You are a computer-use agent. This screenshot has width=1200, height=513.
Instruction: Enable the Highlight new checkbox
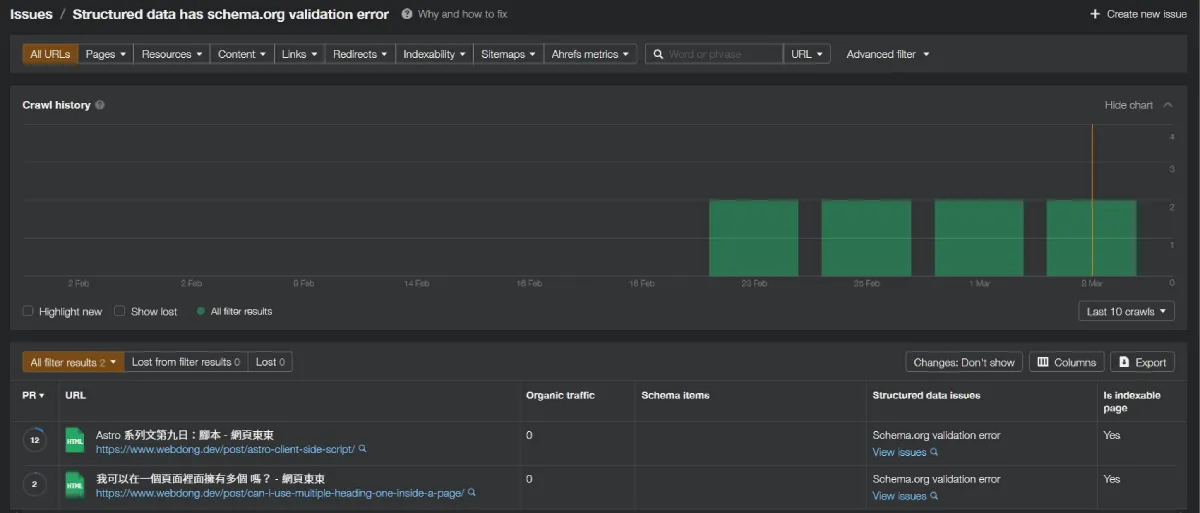click(x=28, y=311)
